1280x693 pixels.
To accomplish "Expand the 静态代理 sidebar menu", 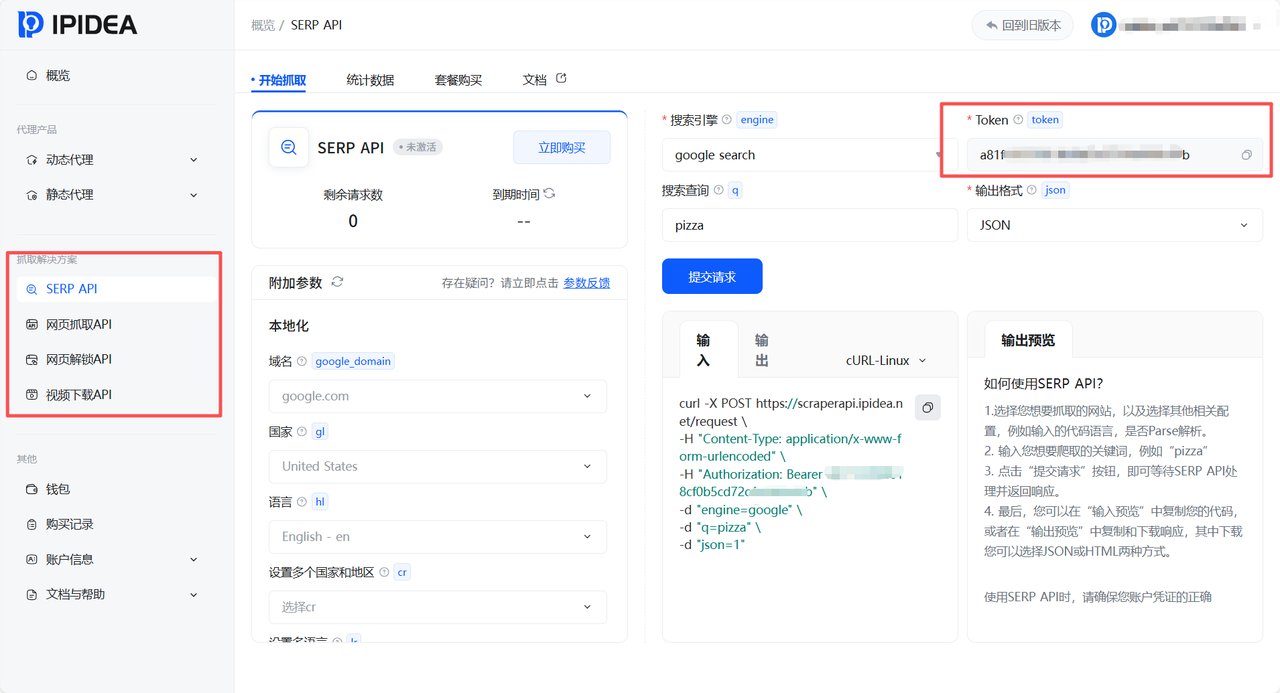I will click(x=193, y=195).
